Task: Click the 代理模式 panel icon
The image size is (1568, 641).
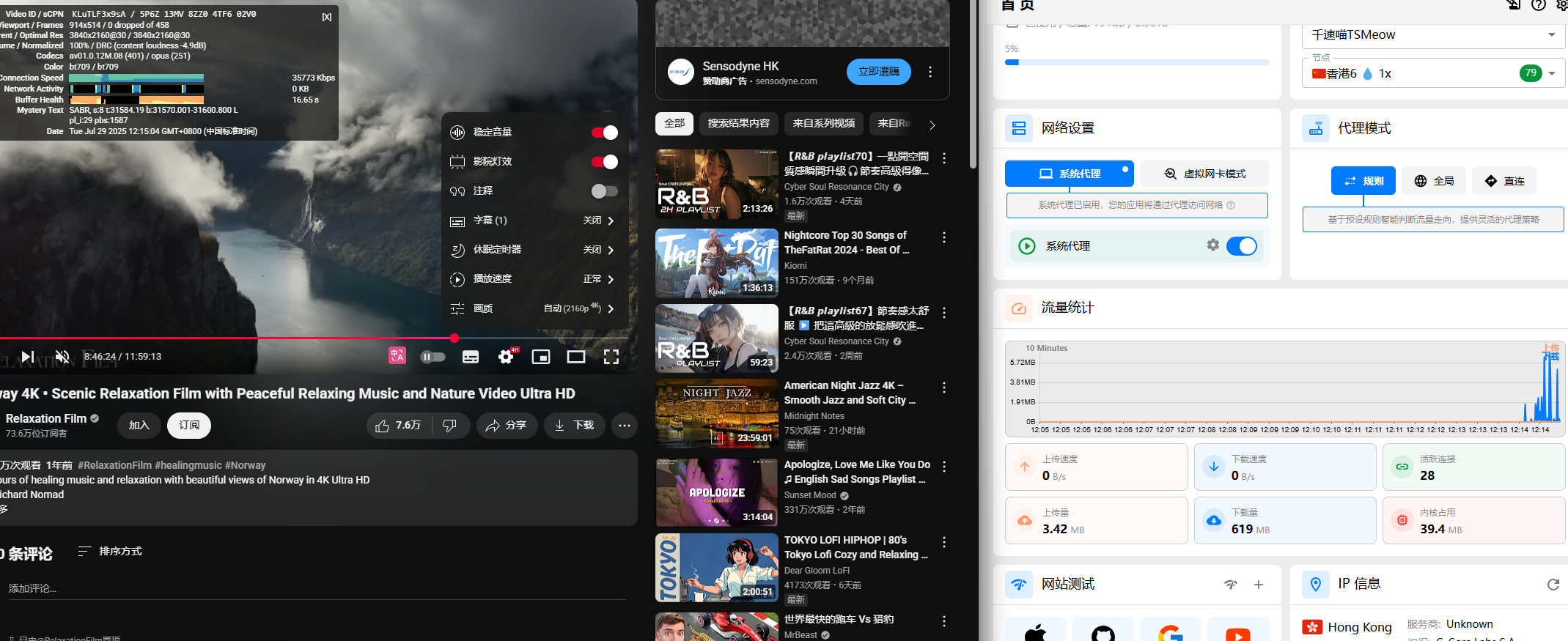Action: (1316, 128)
